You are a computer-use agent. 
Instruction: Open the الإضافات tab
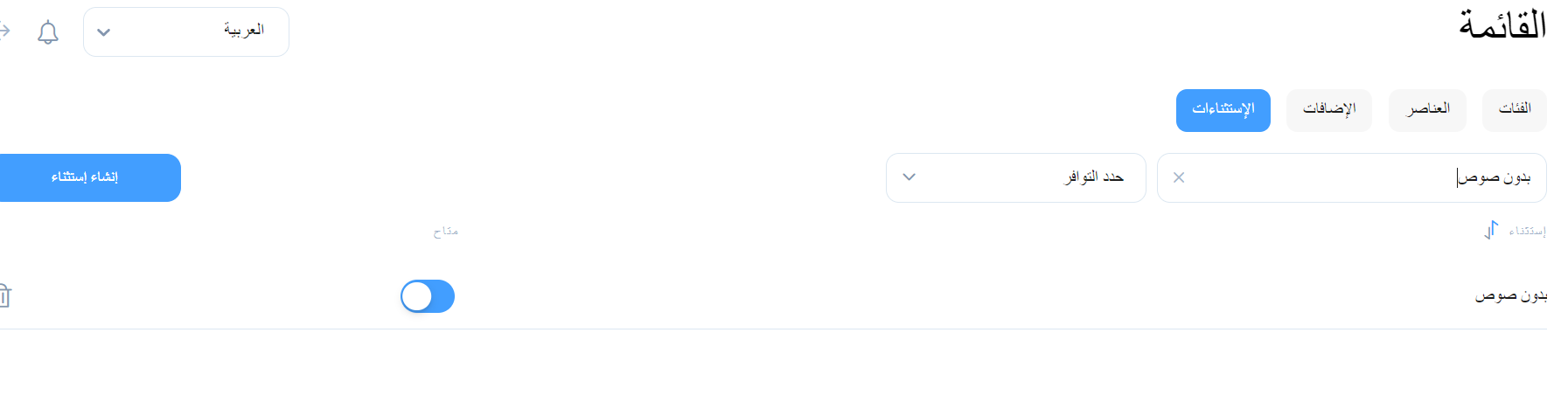tap(1328, 110)
